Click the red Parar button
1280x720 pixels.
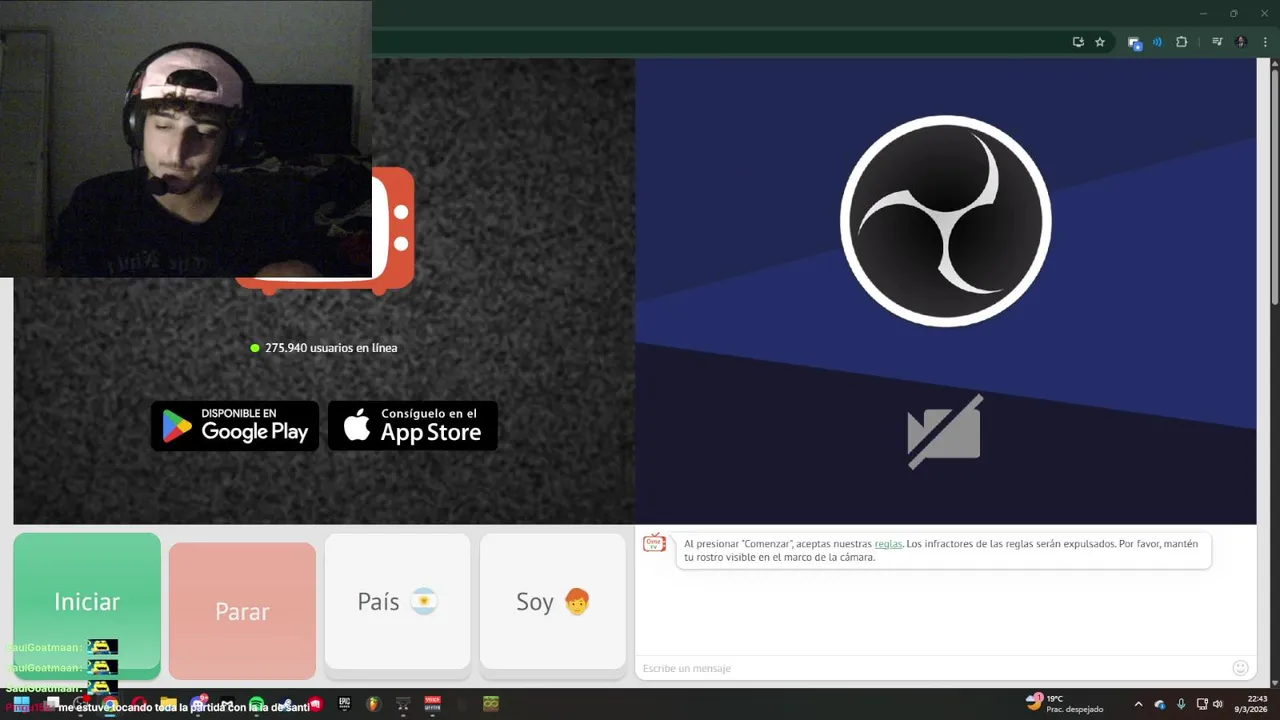[242, 611]
